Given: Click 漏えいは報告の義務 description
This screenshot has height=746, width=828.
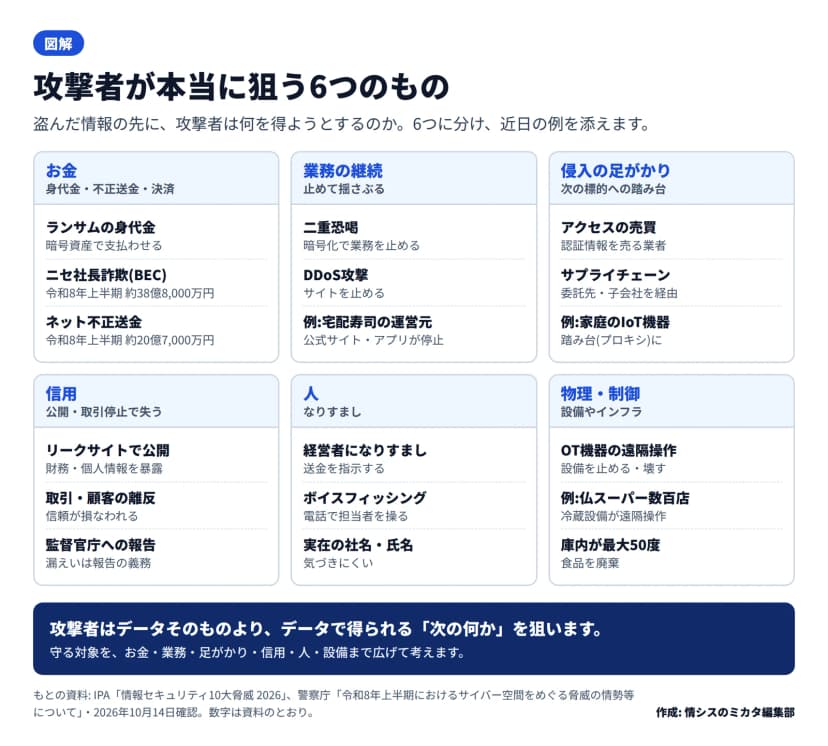Looking at the screenshot, I should [x=98, y=563].
